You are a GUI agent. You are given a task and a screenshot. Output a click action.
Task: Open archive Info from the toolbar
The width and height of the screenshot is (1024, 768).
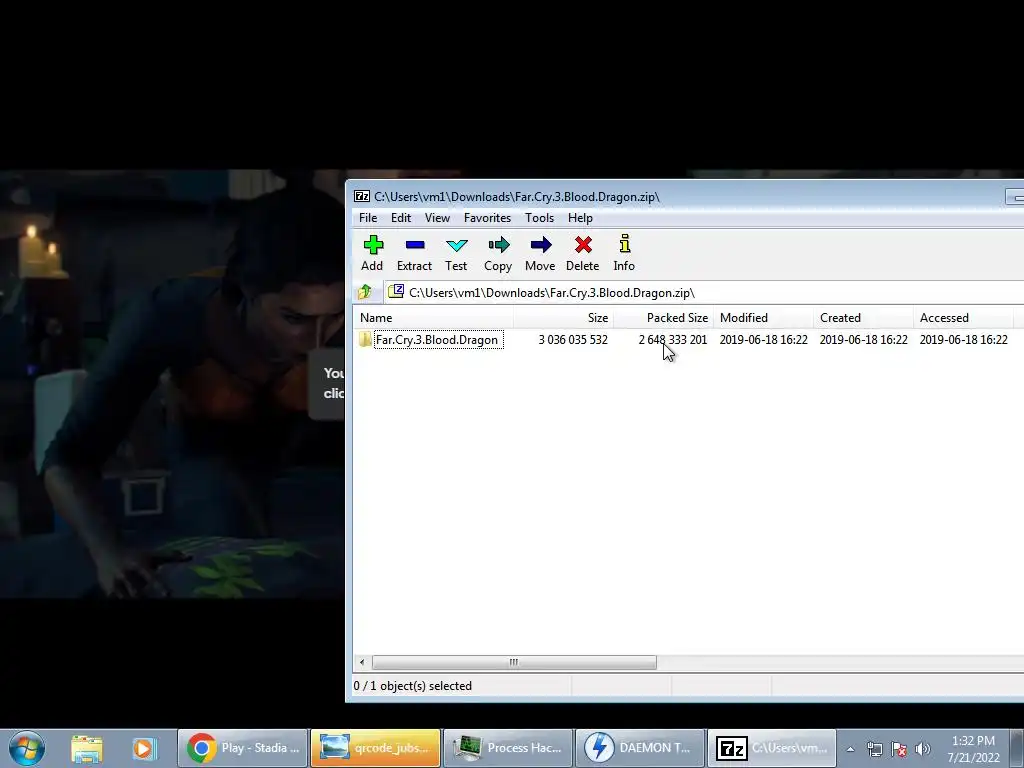(624, 253)
